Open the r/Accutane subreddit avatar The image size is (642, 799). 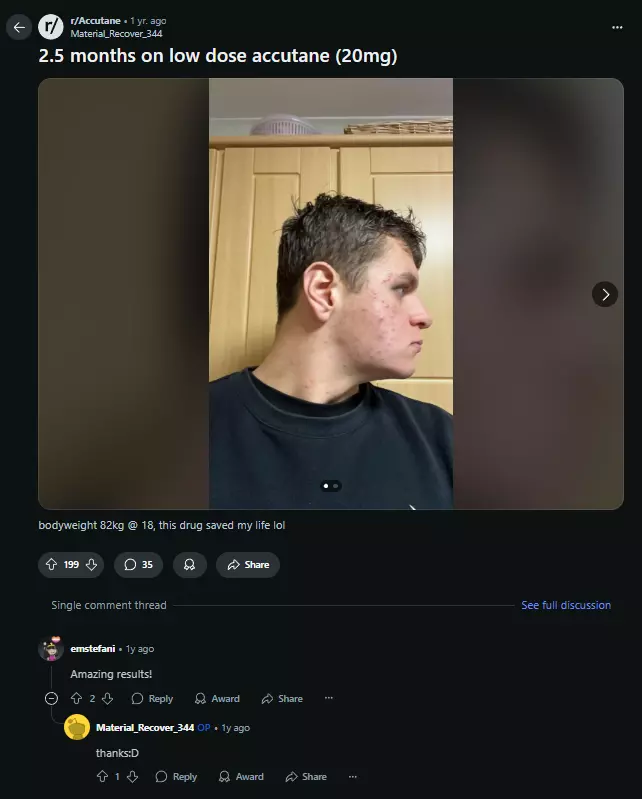(x=50, y=27)
